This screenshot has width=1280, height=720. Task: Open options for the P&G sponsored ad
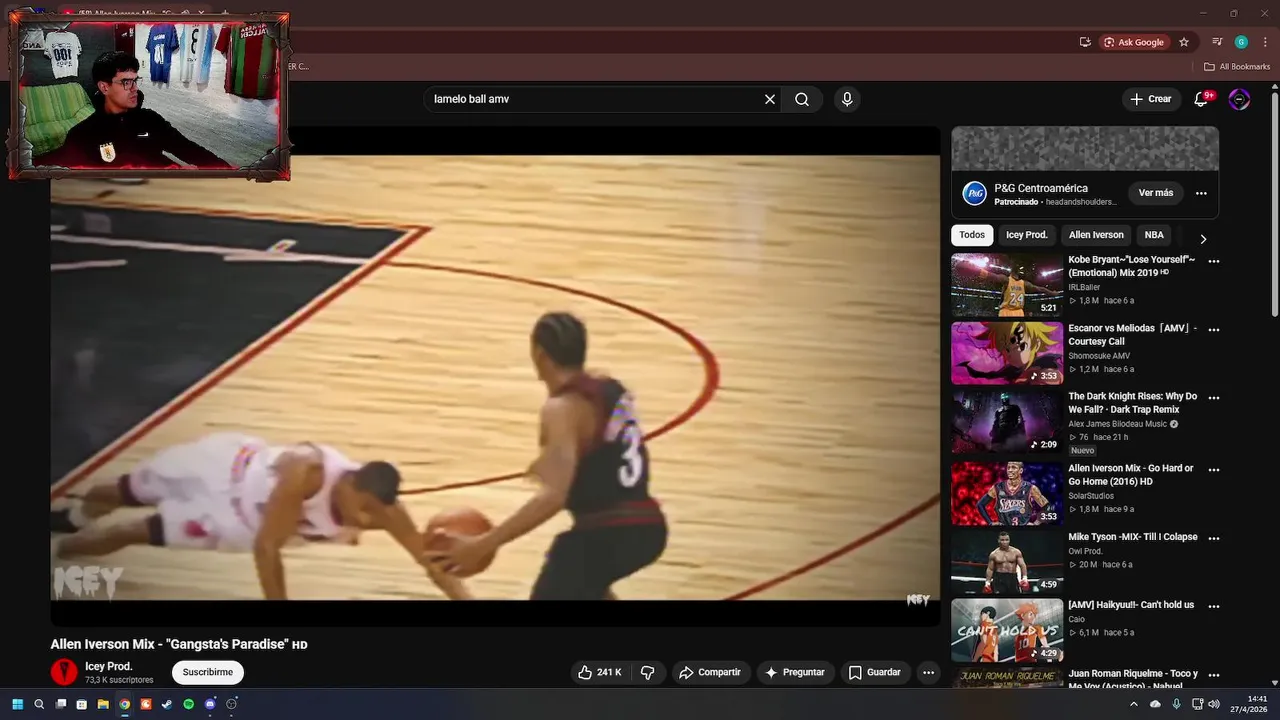coord(1201,193)
